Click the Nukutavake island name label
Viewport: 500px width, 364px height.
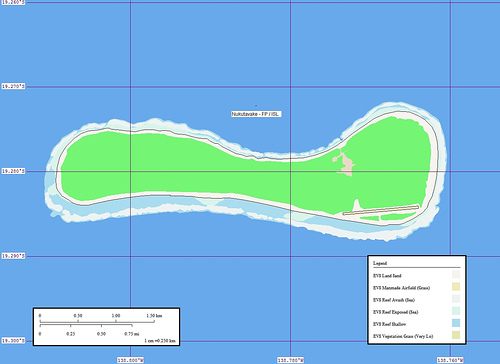click(x=256, y=114)
